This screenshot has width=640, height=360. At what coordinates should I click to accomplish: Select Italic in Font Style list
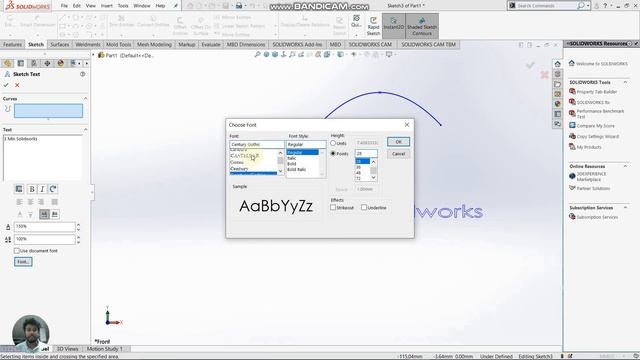tap(291, 158)
